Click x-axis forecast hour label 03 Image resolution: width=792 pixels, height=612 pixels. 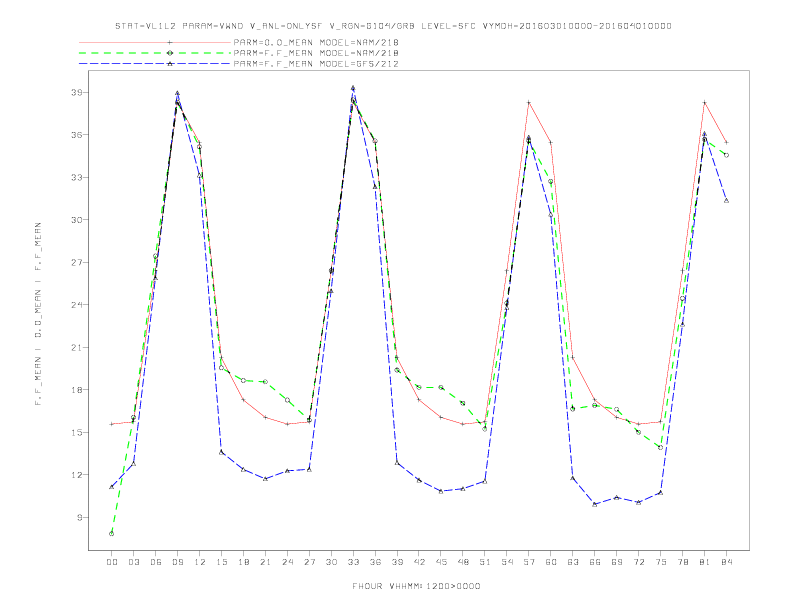(x=133, y=562)
